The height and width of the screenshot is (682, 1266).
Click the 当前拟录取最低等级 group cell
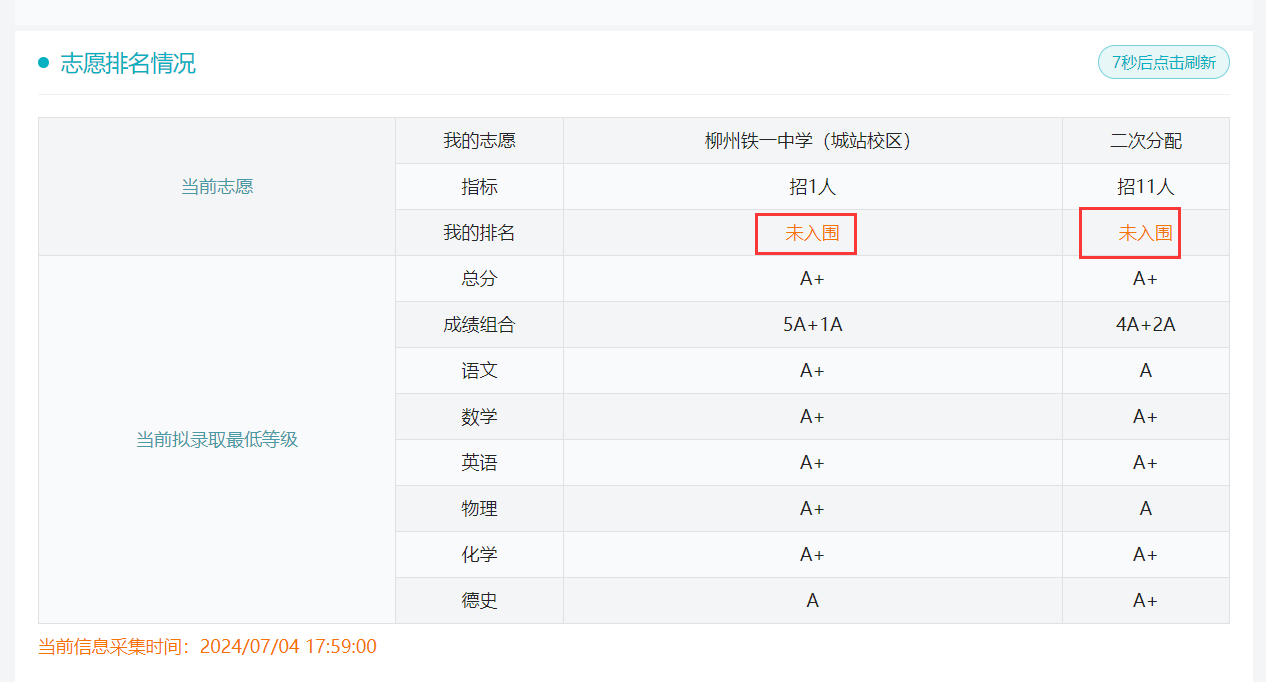(x=217, y=439)
